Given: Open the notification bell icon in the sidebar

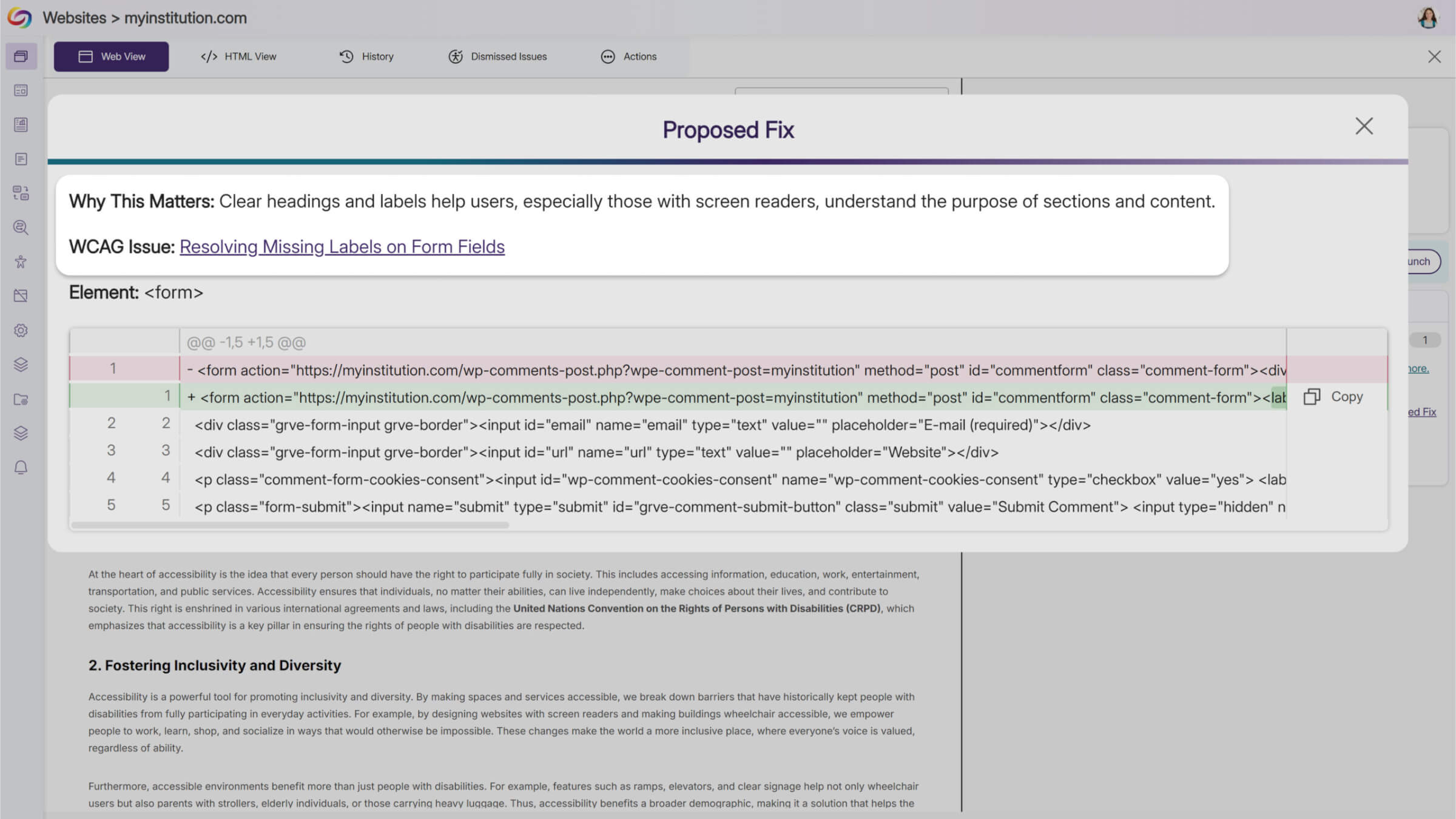Looking at the screenshot, I should 21,468.
